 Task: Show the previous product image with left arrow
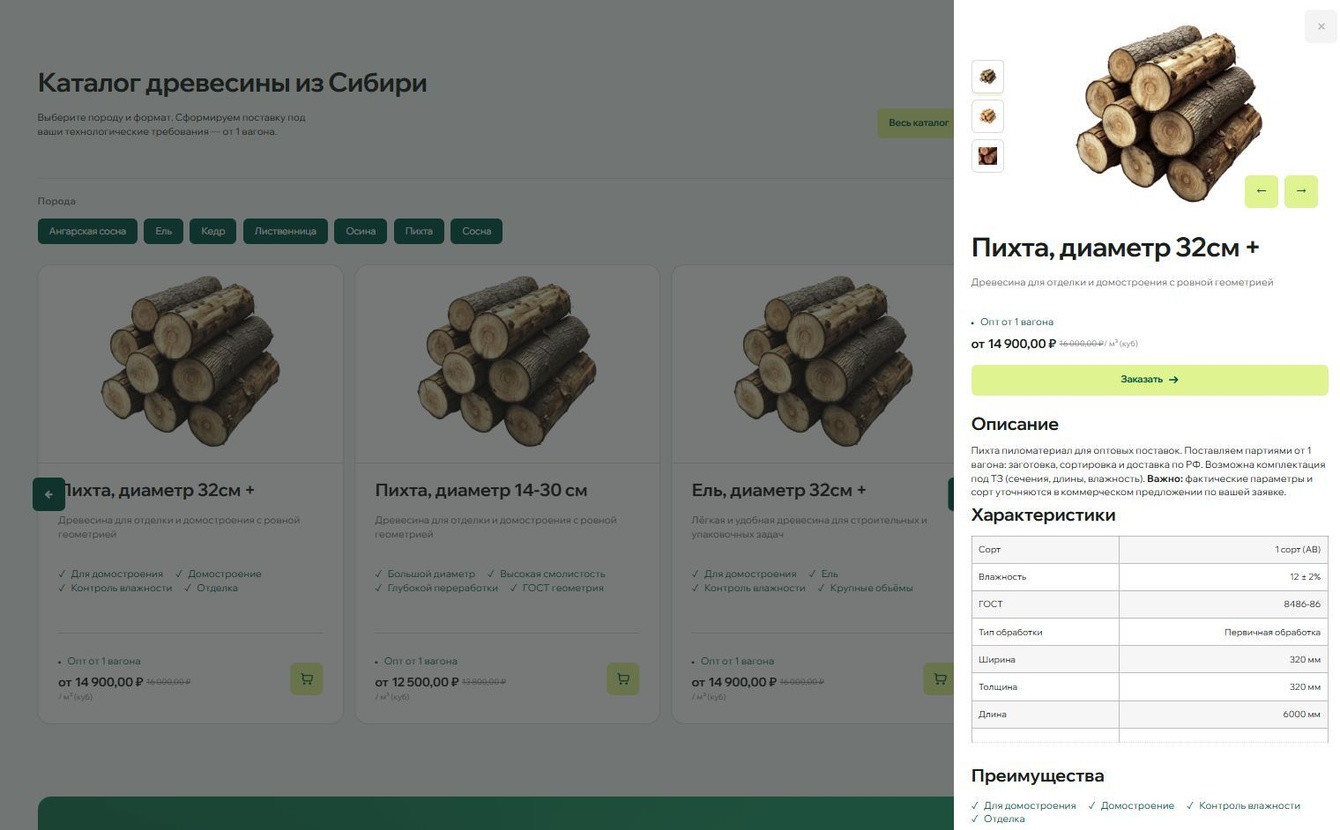click(x=1261, y=191)
